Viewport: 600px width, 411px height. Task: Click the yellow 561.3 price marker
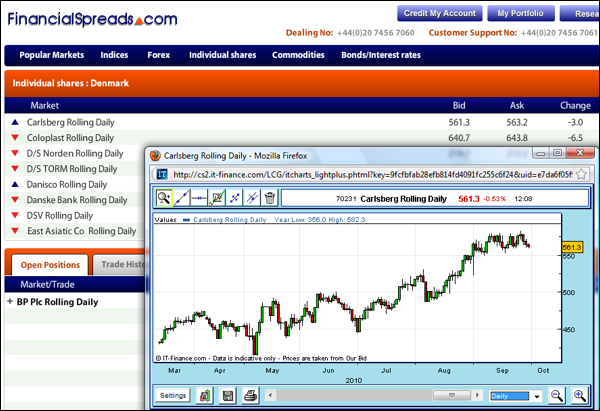click(572, 248)
